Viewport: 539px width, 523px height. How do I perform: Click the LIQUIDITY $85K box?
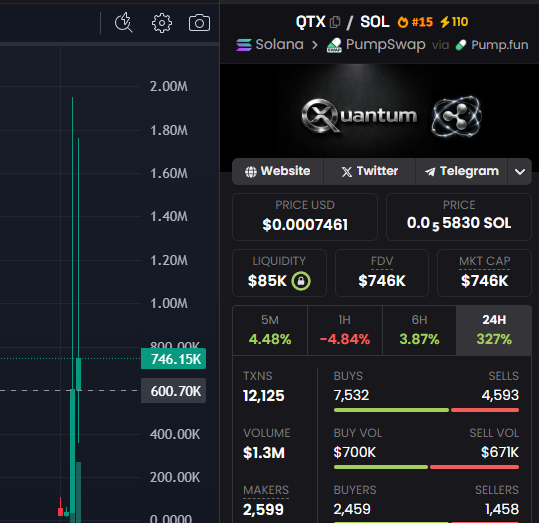tap(279, 273)
